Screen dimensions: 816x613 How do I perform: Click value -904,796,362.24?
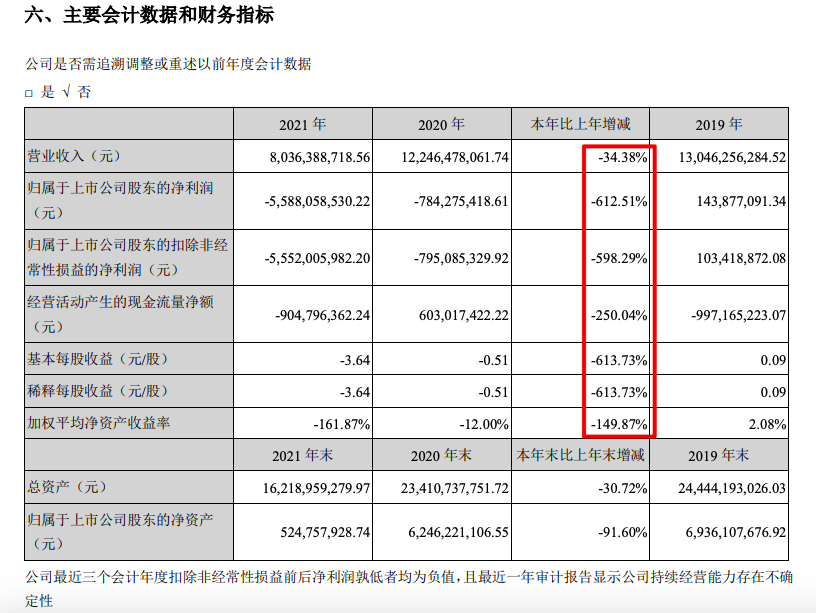323,315
